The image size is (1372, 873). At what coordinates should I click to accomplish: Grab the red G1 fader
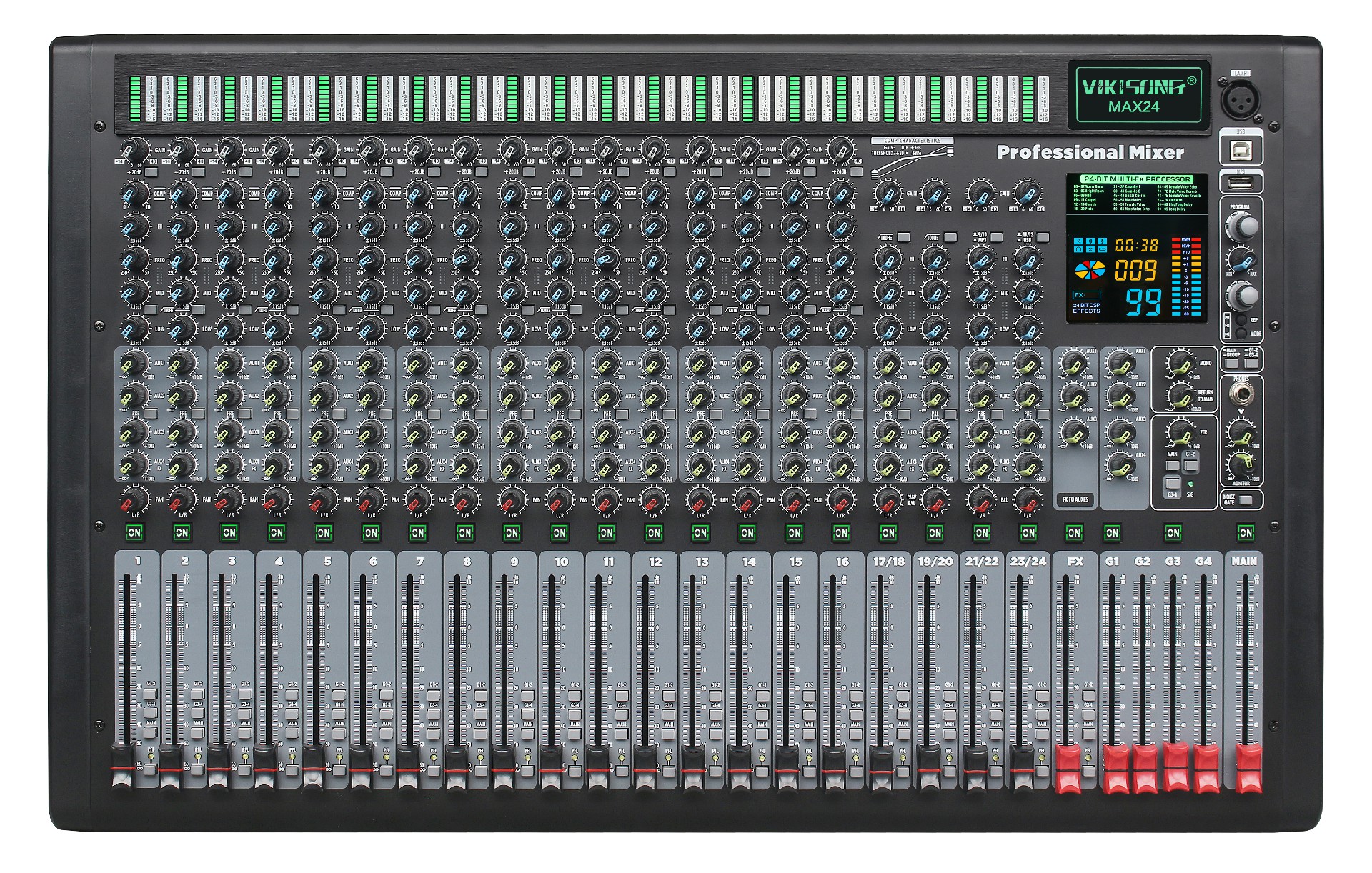(x=1115, y=769)
